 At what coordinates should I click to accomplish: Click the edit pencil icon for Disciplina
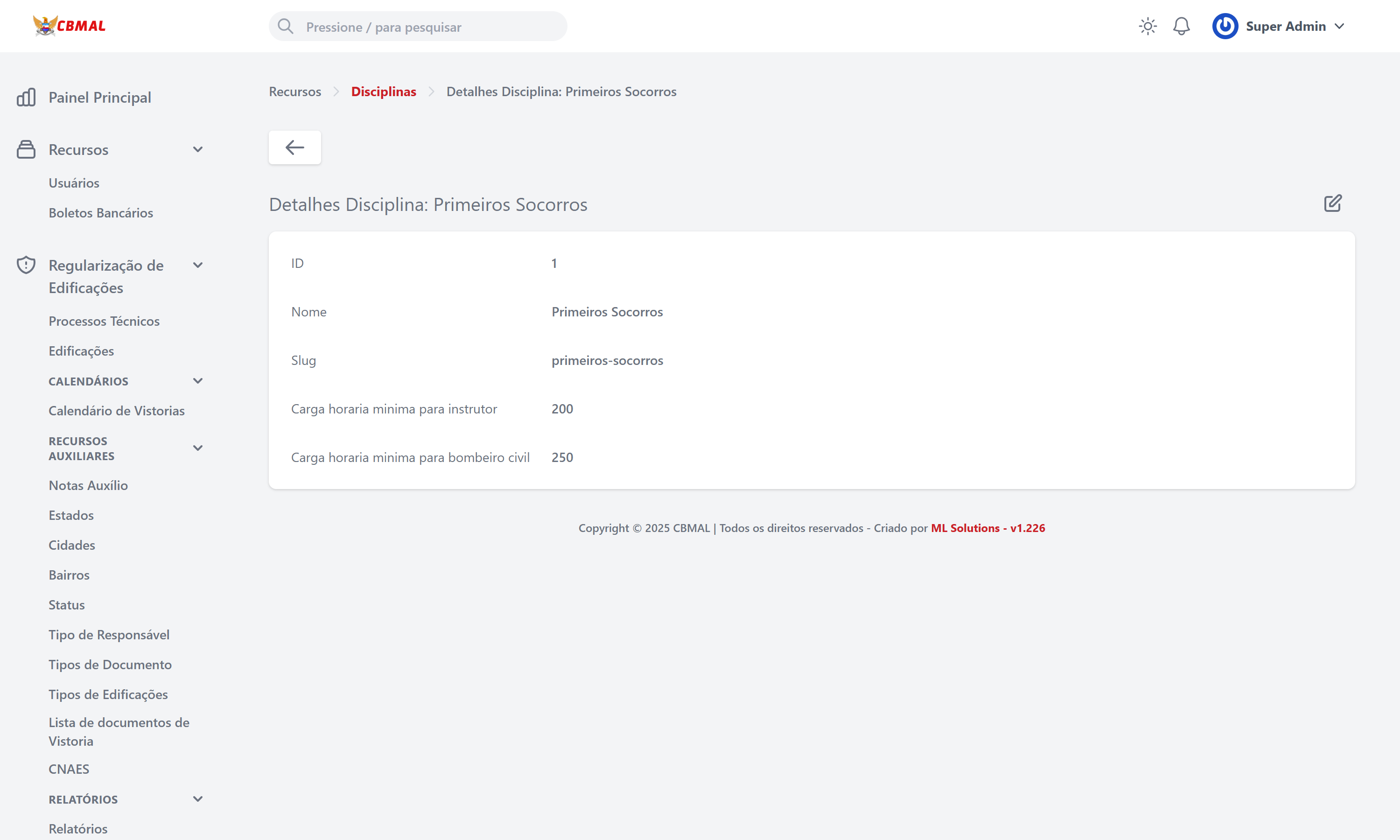(1332, 203)
